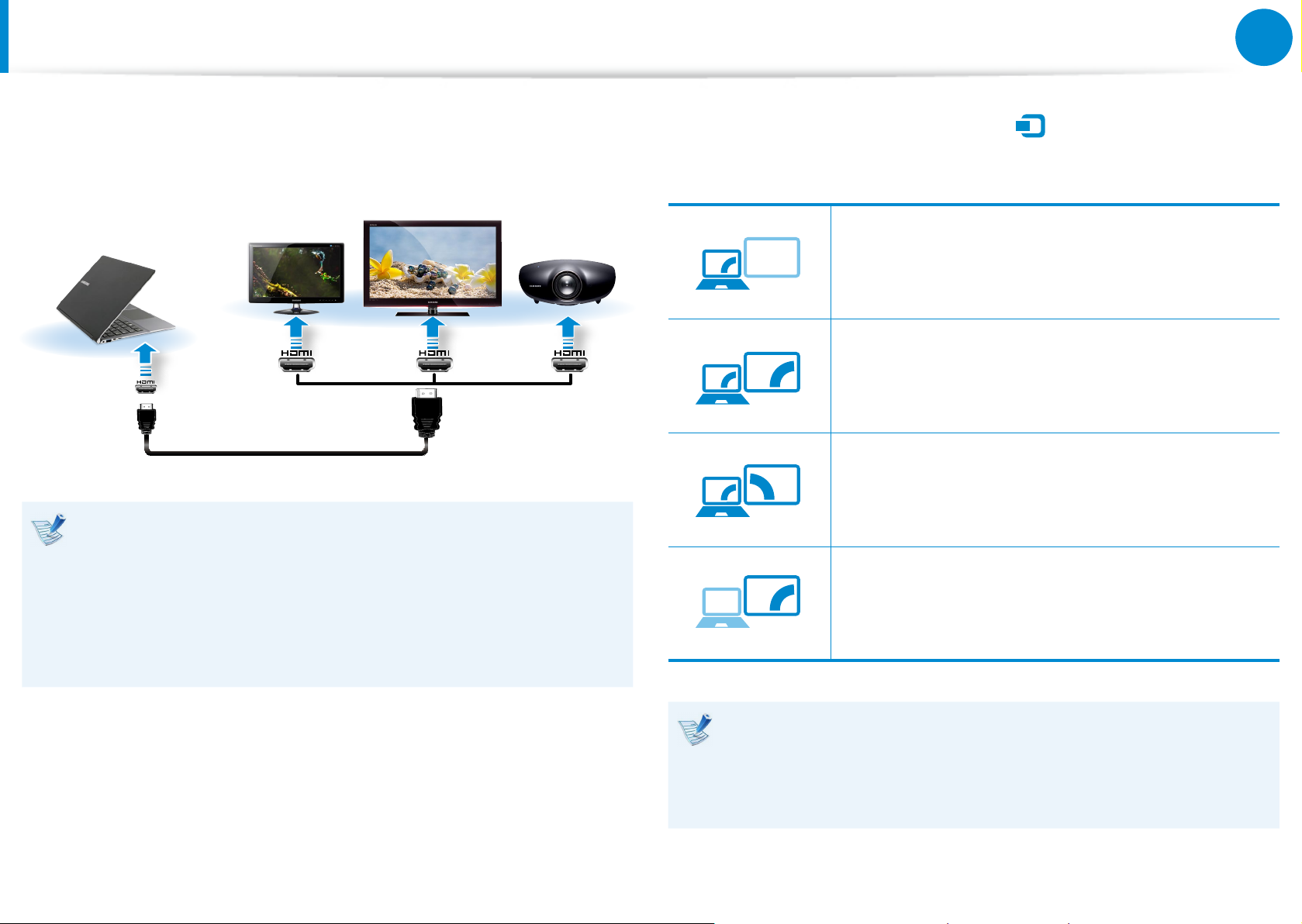1302x924 pixels.
Task: Click the Samsung monitor image
Action: [295, 278]
